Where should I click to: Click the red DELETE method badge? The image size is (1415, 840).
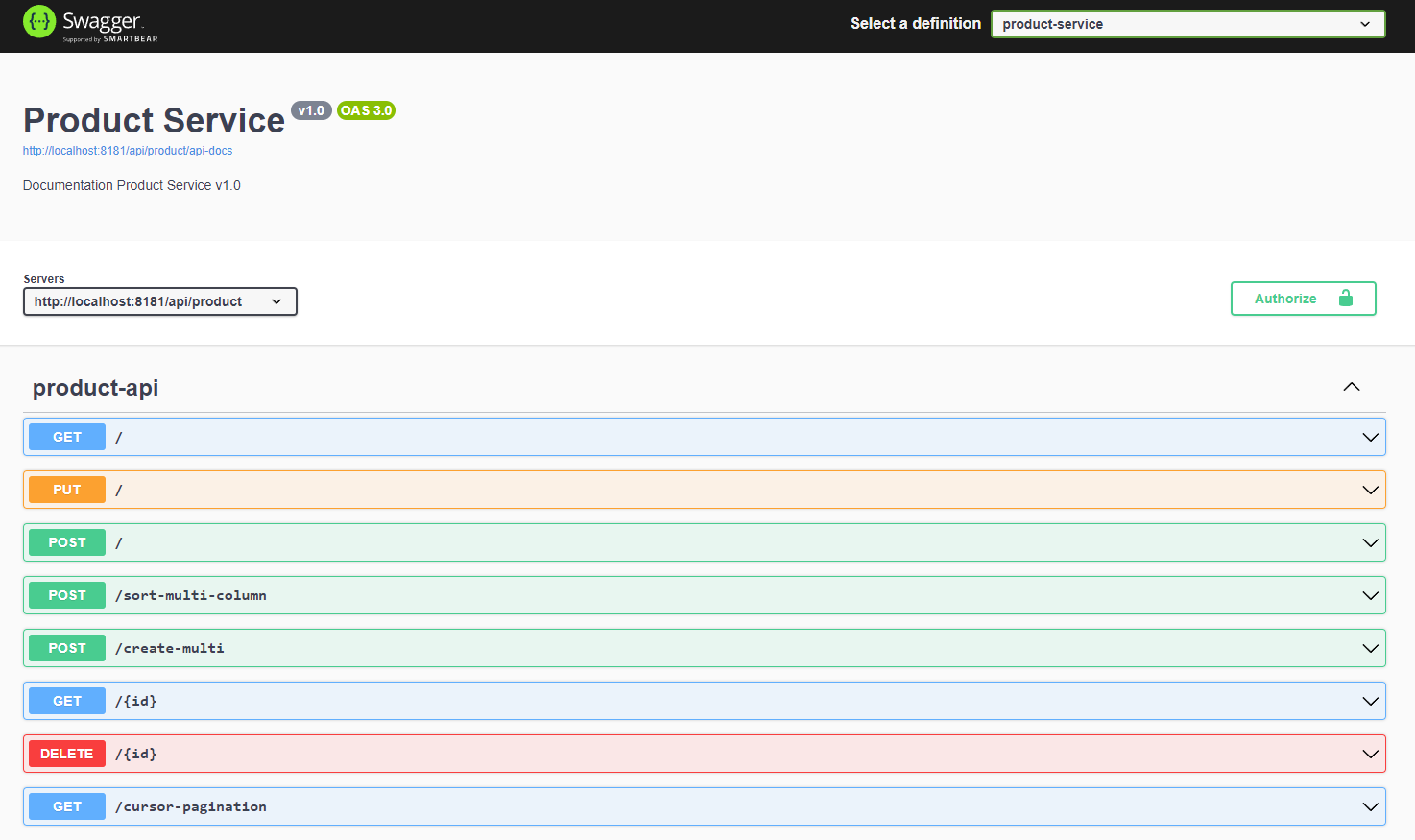pos(67,754)
